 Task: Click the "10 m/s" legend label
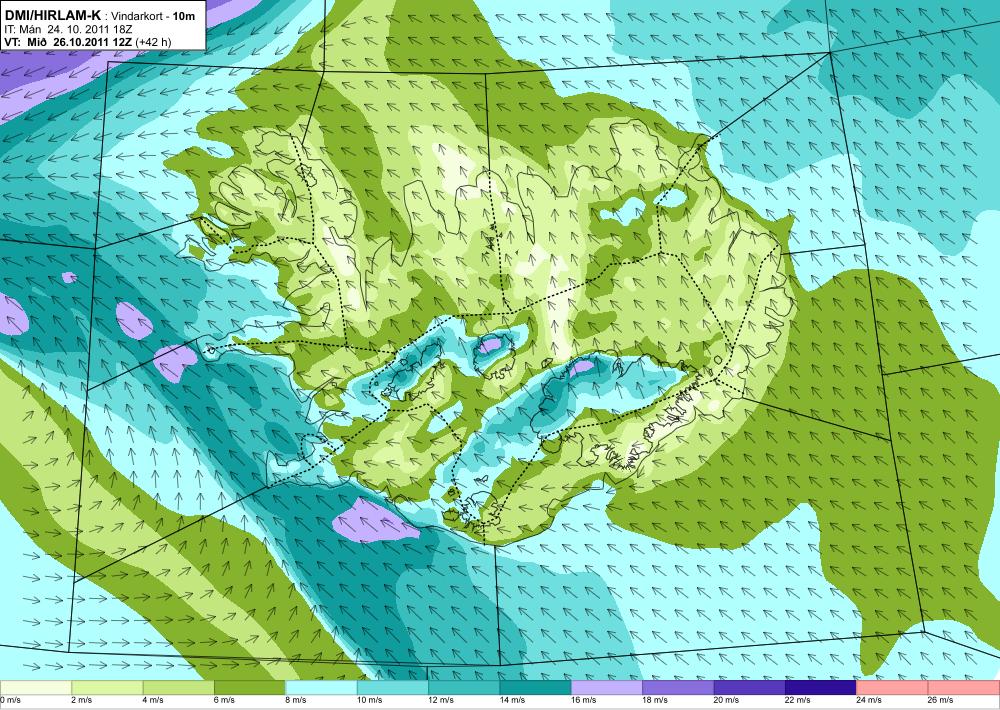click(369, 700)
